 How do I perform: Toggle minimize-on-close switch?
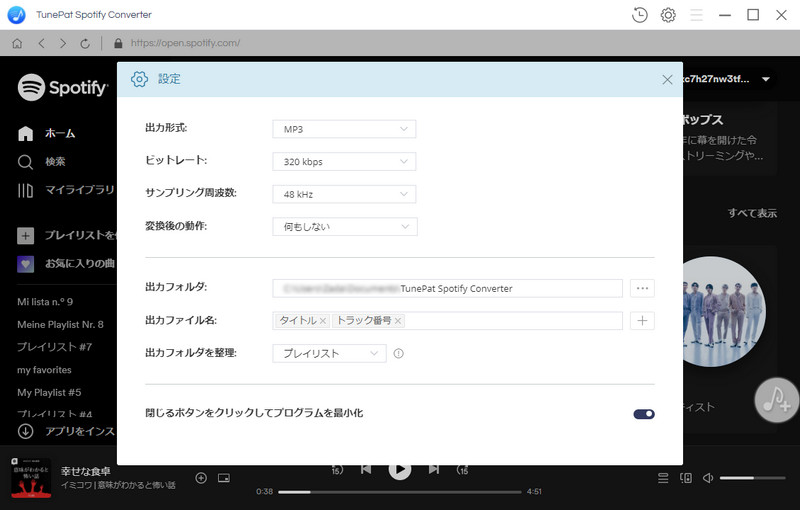[x=644, y=414]
